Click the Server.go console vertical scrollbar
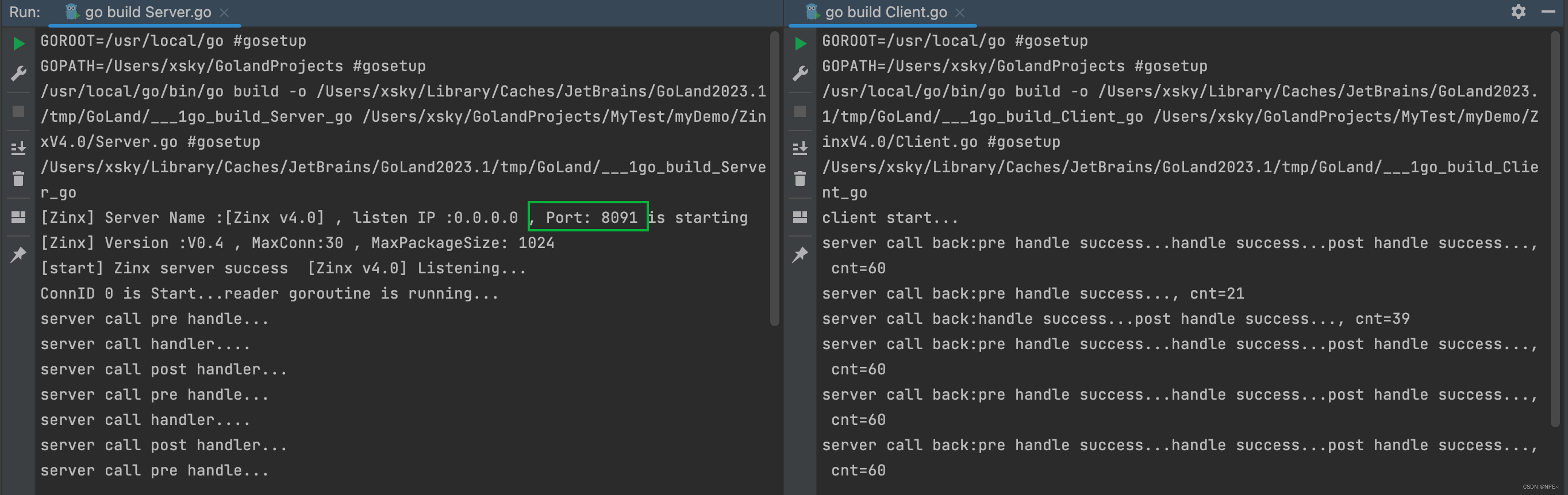Viewport: 1568px width, 495px height. tap(775, 178)
